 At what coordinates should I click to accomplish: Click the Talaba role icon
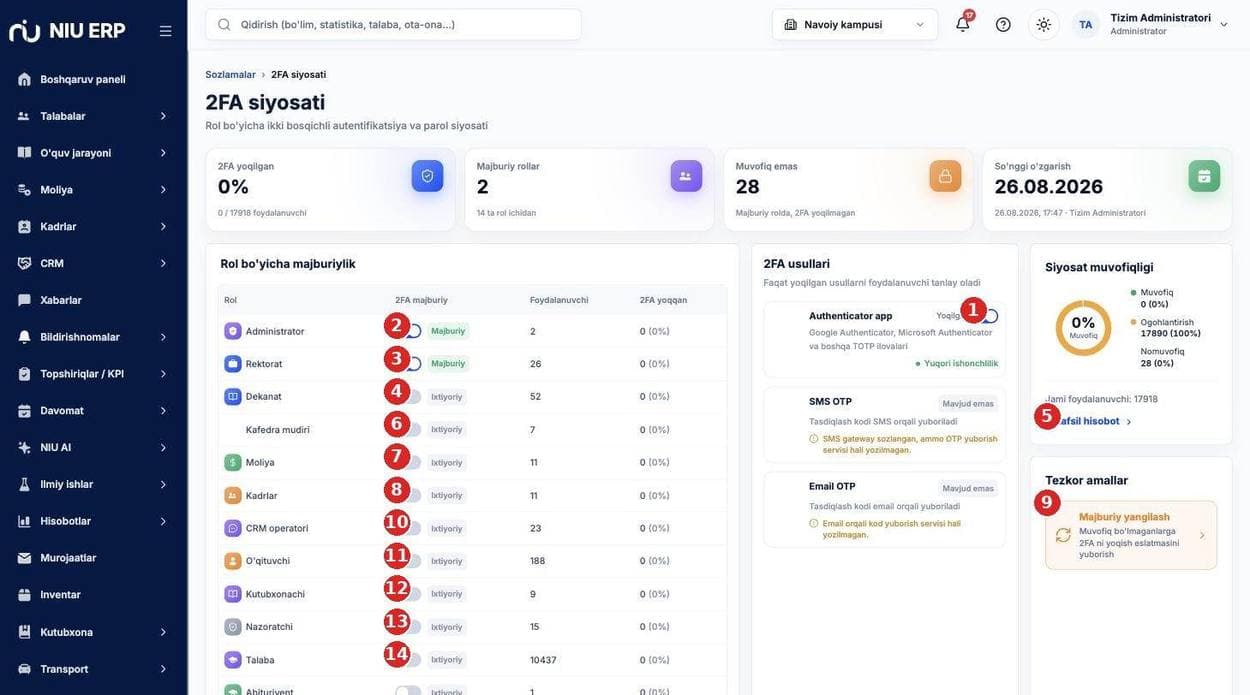click(233, 660)
